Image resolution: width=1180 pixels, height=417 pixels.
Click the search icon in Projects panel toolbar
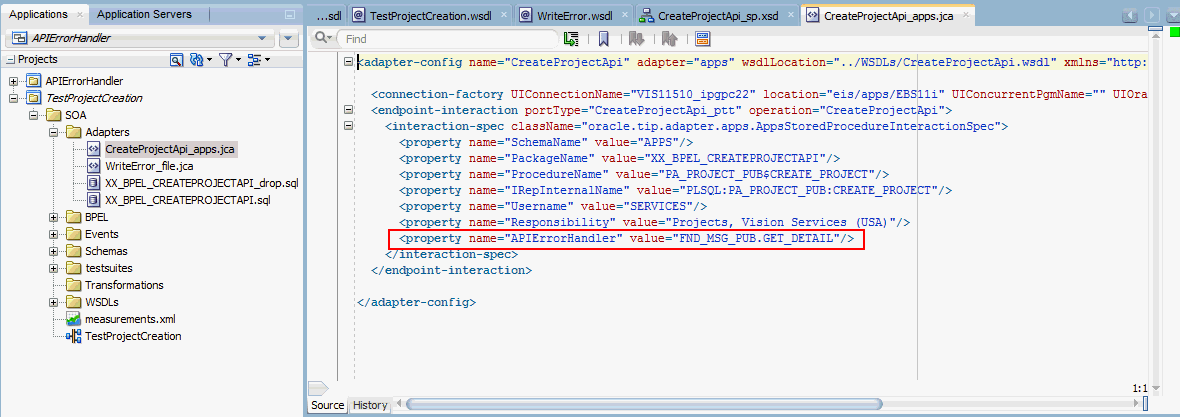(176, 59)
